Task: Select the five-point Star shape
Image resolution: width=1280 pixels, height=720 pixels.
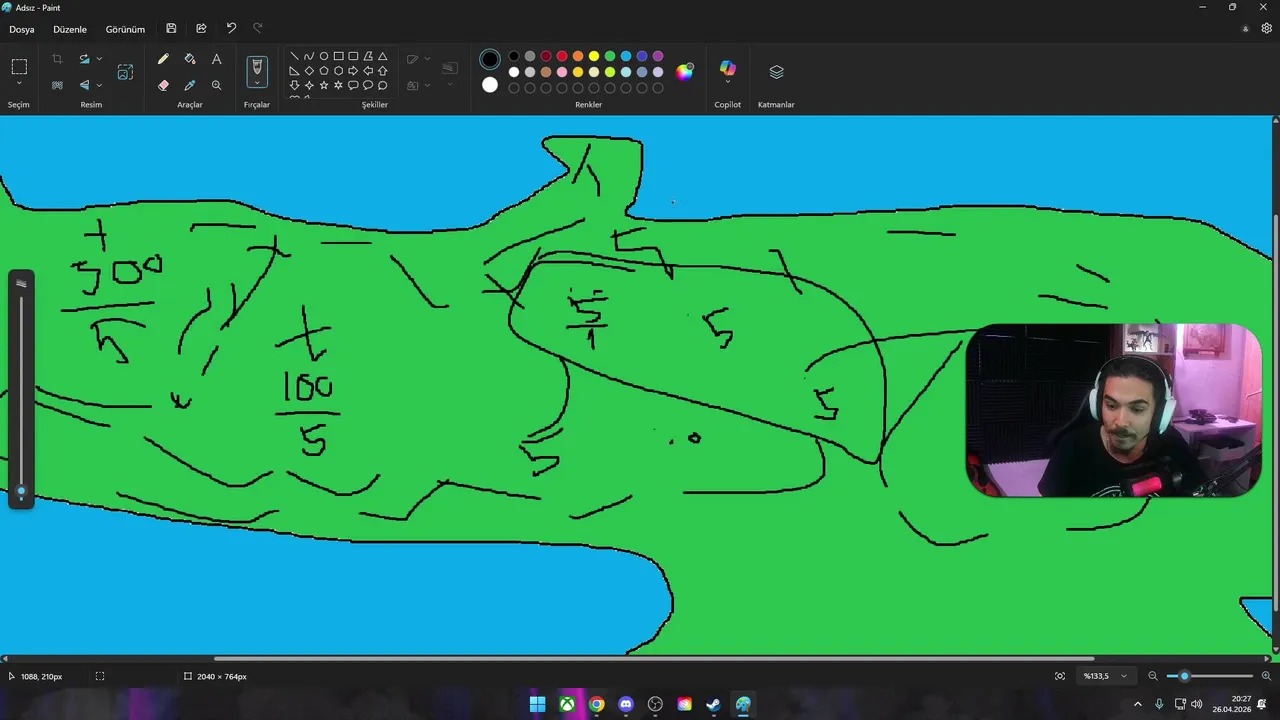Action: [324, 85]
